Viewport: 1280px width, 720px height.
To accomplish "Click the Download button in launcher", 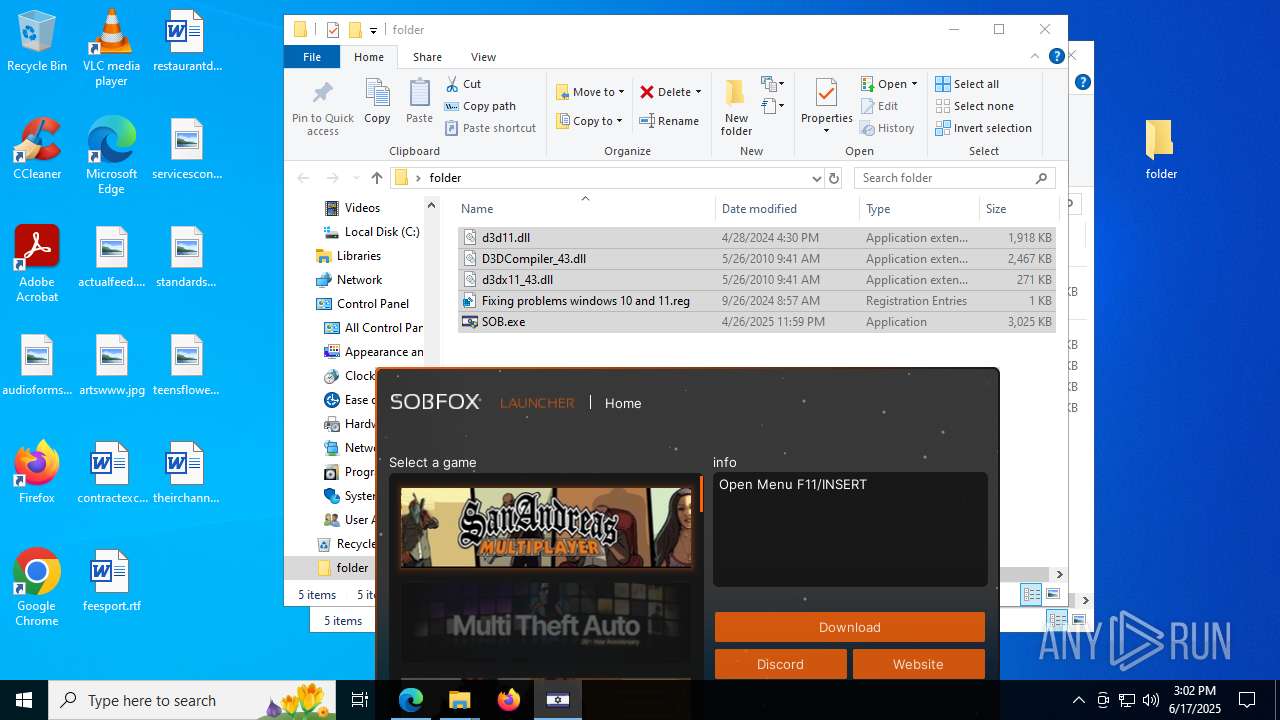I will click(850, 627).
